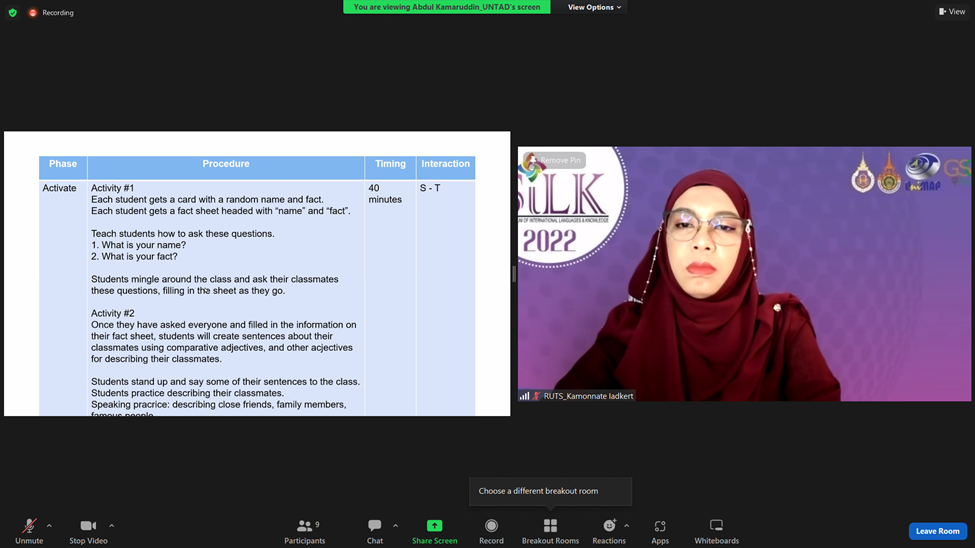Click '1. What is your name?' line
The height and width of the screenshot is (548, 975).
[x=138, y=245]
